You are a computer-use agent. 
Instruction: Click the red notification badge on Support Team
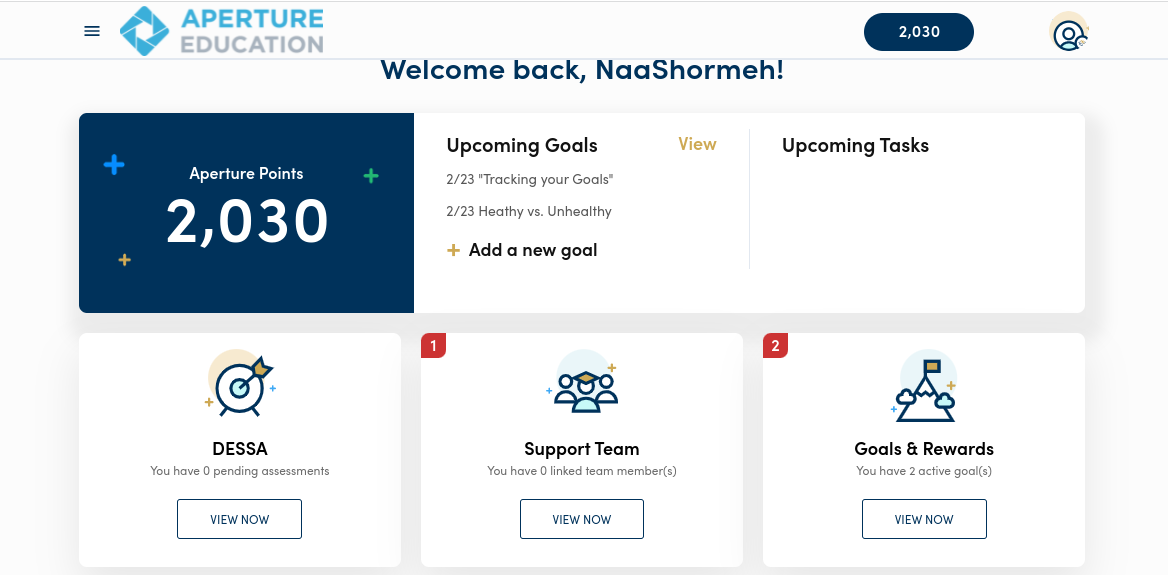[x=434, y=346]
